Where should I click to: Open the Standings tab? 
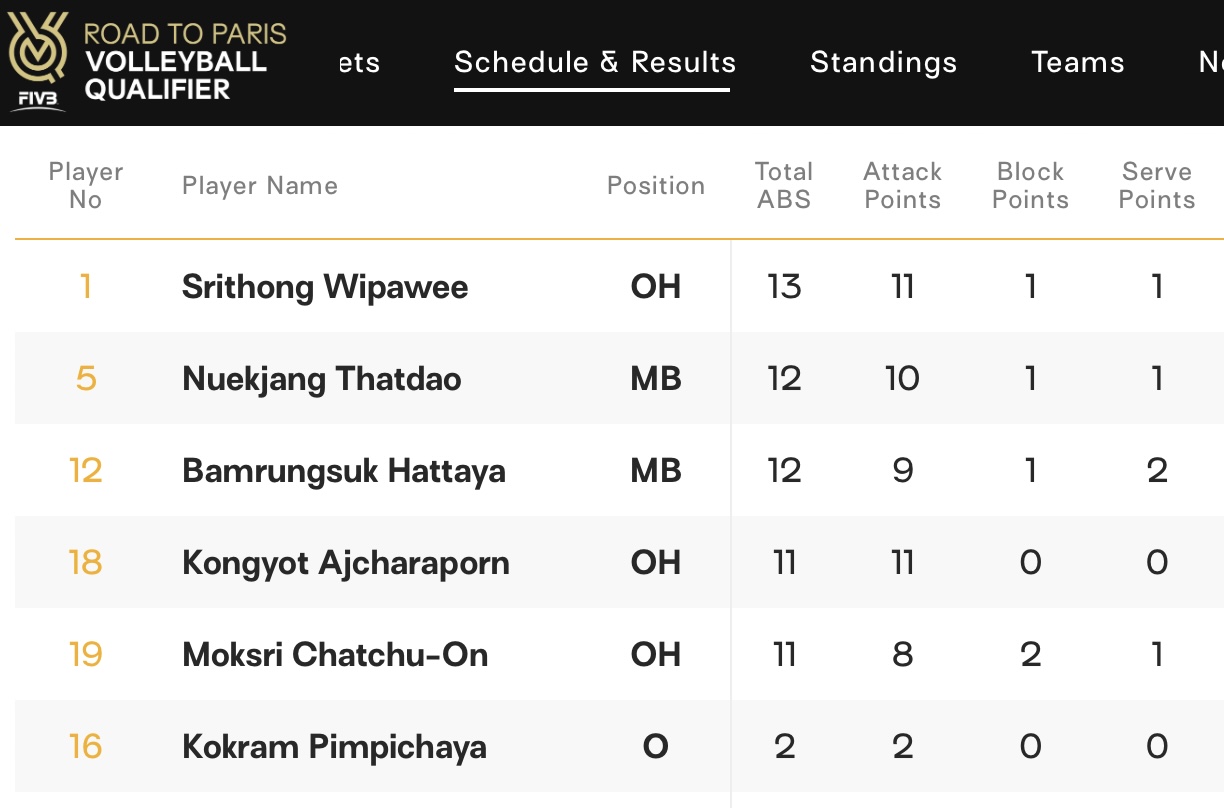coord(884,62)
